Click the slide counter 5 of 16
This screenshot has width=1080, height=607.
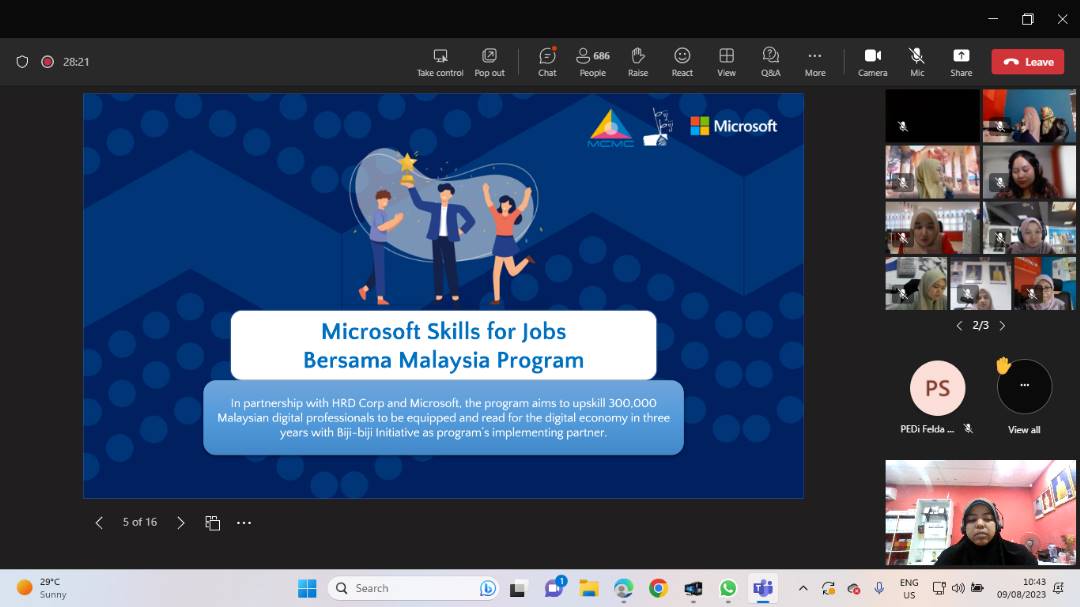point(140,522)
